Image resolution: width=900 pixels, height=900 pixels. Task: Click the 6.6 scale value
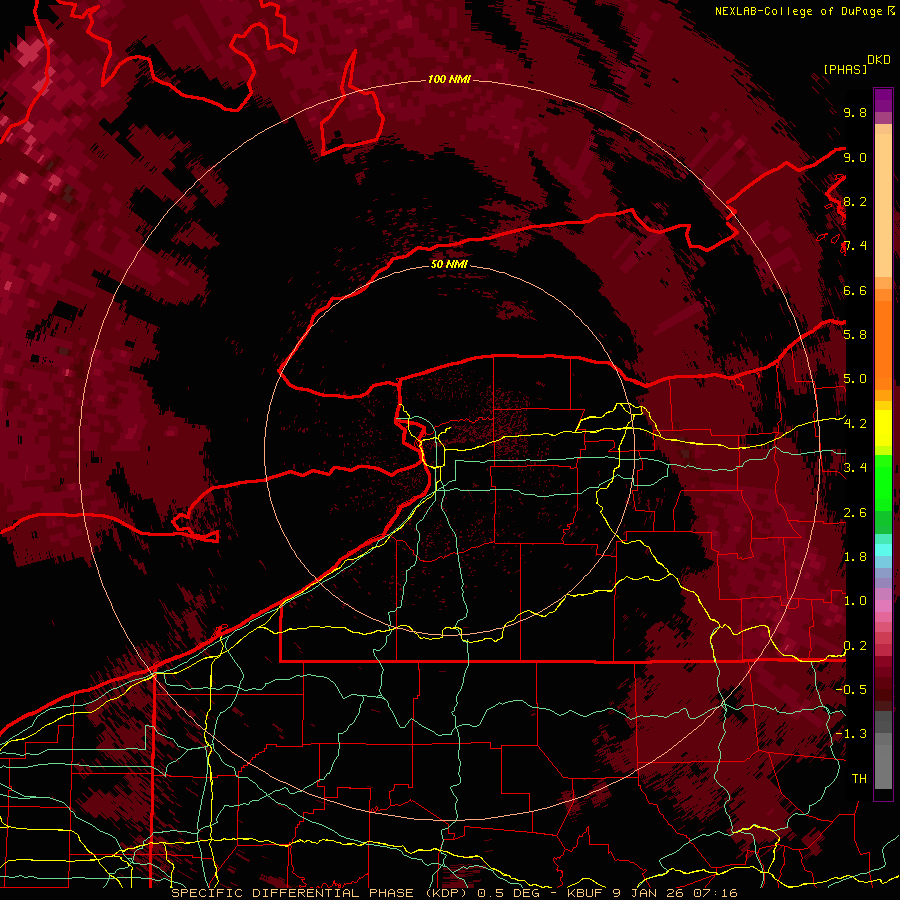(x=855, y=290)
